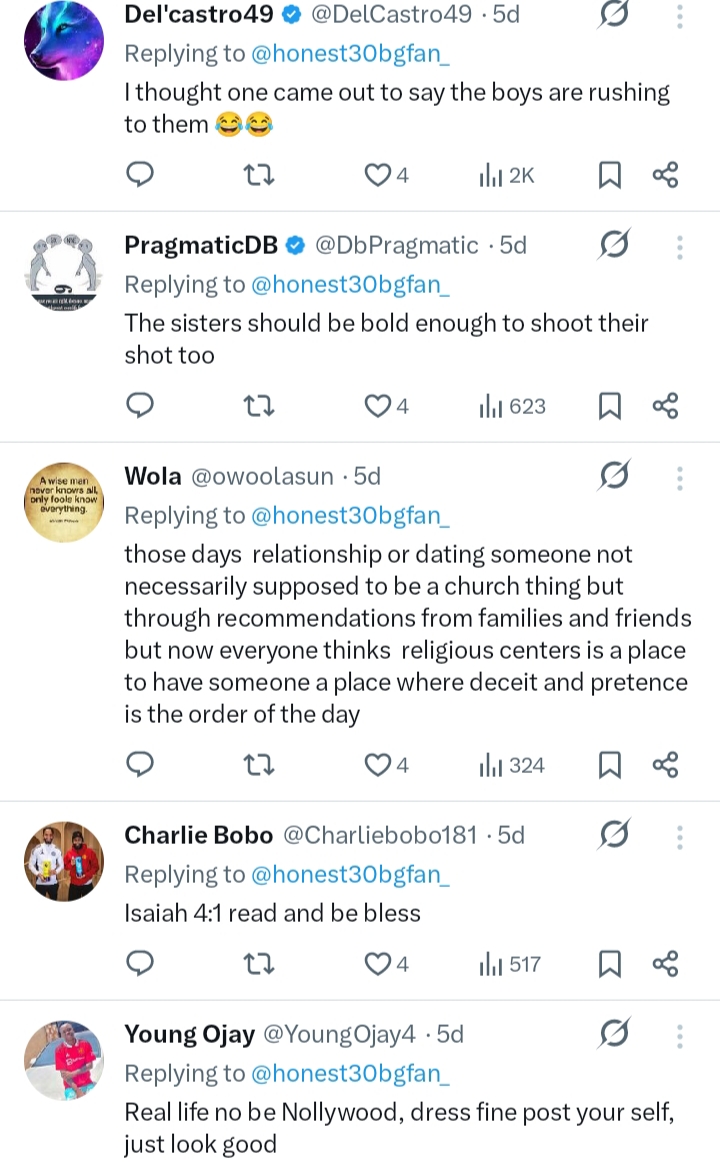View analytics for PragmaticDB's 623 views
The width and height of the screenshot is (720, 1165).
coord(513,405)
